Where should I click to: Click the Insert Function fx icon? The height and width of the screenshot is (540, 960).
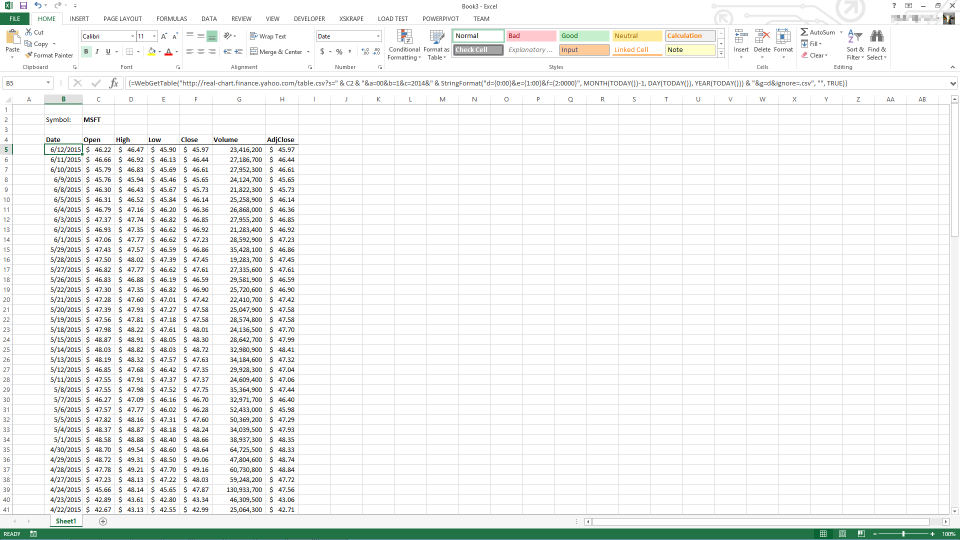tap(114, 83)
